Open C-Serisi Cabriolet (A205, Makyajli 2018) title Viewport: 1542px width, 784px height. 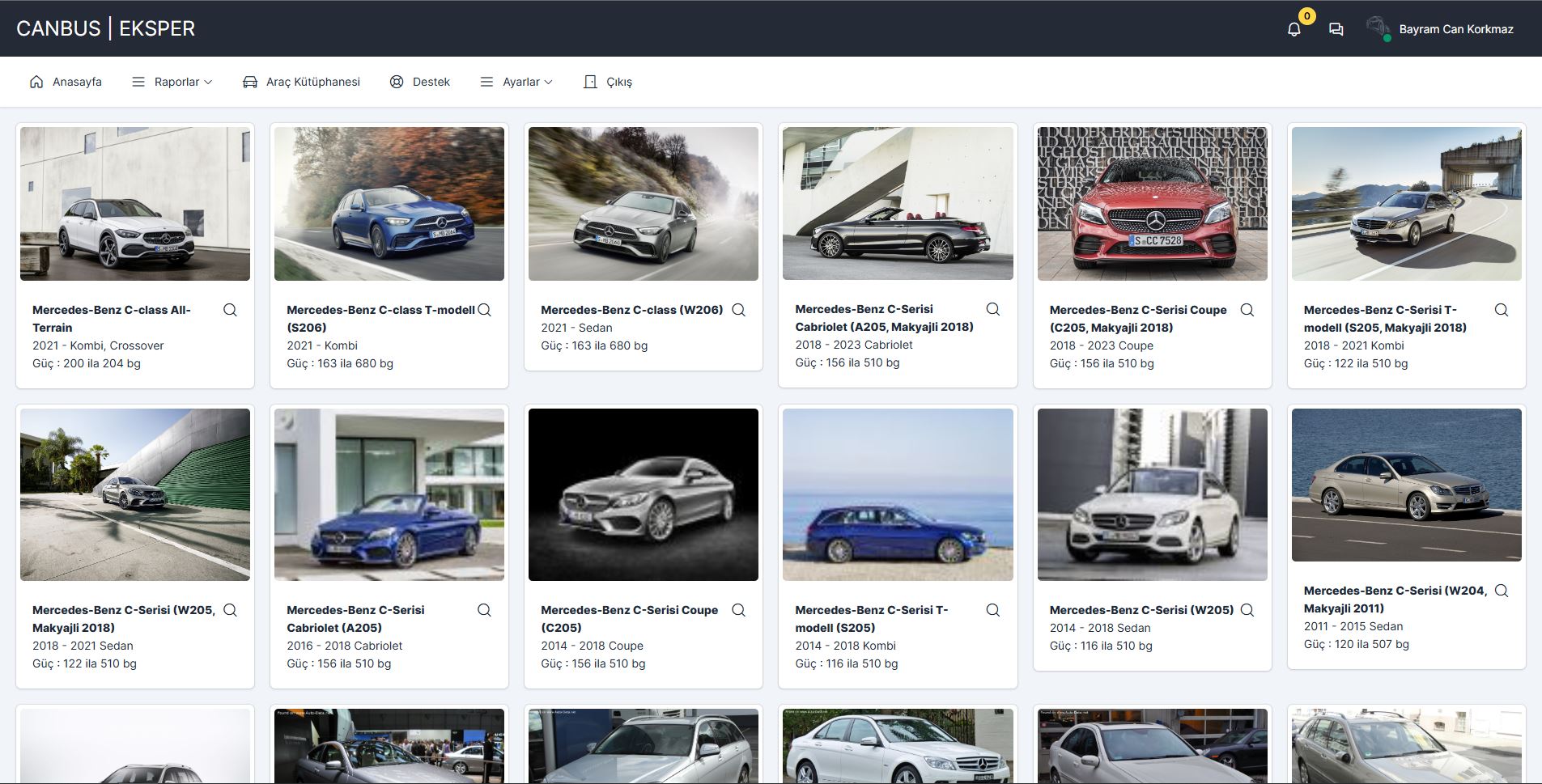click(x=884, y=318)
